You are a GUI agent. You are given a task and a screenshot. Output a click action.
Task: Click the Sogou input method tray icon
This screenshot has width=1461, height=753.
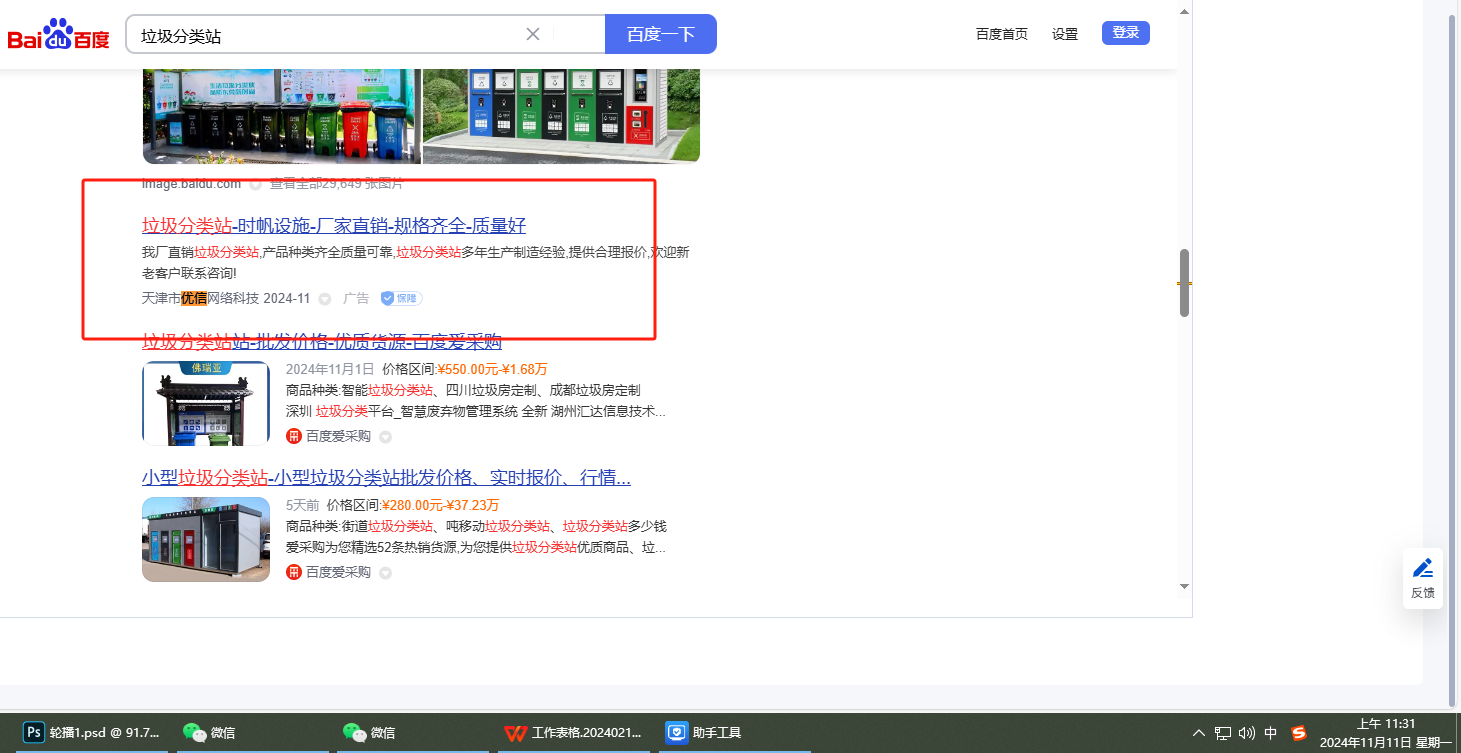coord(1299,733)
